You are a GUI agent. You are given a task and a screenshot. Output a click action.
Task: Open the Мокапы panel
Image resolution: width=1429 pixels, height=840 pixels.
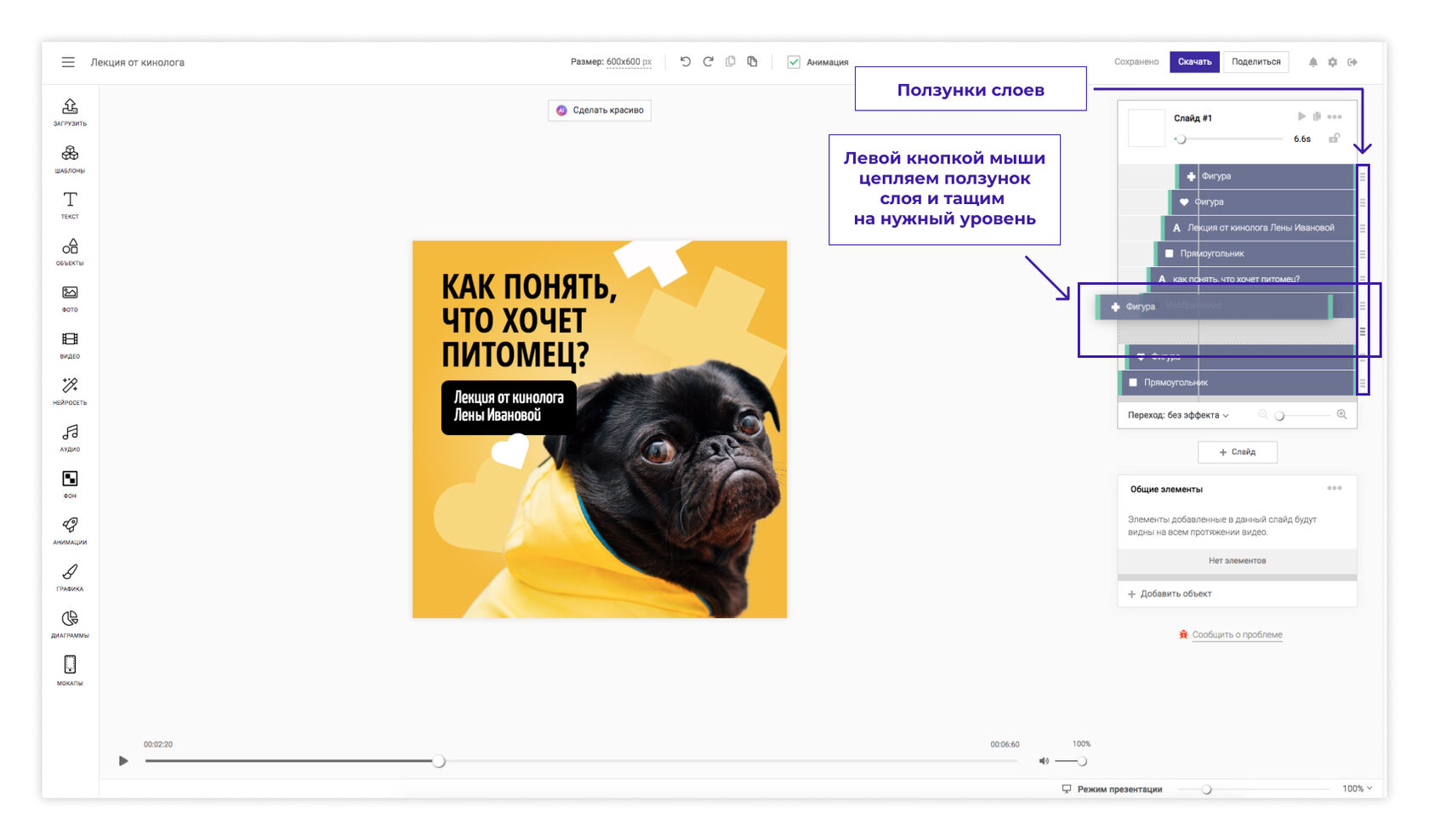point(70,671)
